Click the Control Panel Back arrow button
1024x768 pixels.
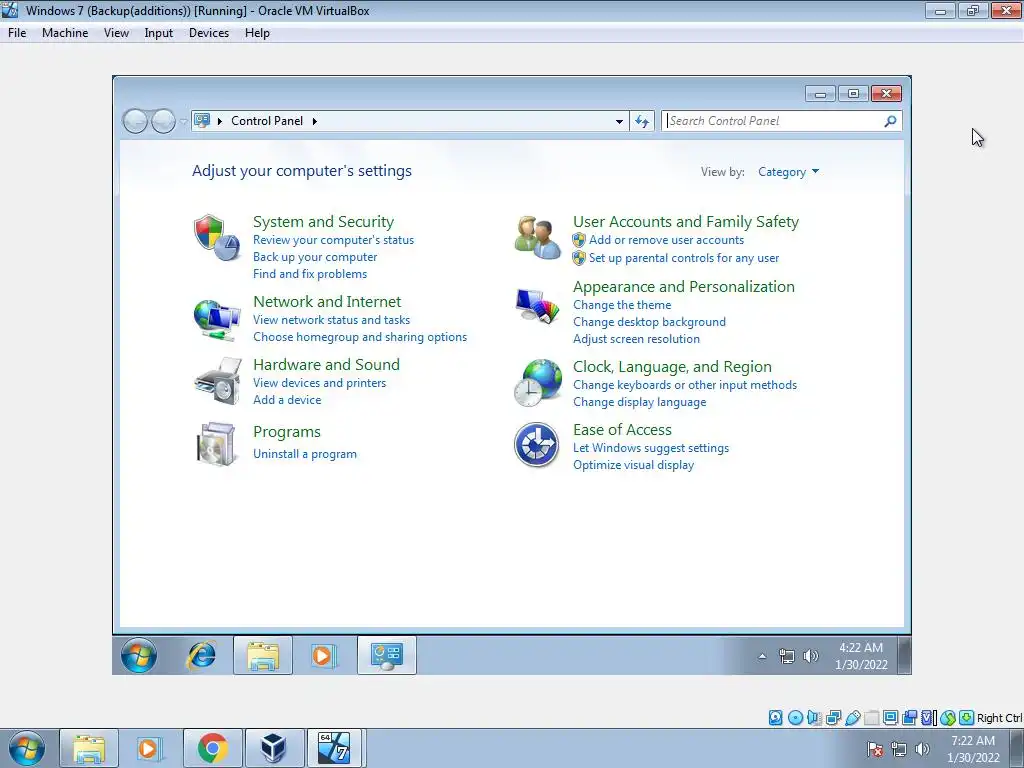coord(135,121)
